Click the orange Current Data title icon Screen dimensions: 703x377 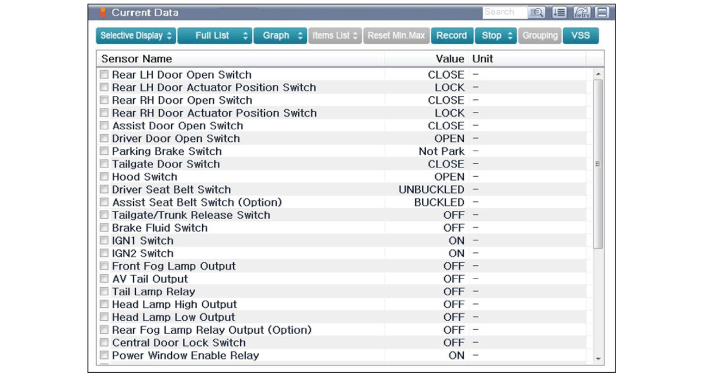(x=103, y=13)
